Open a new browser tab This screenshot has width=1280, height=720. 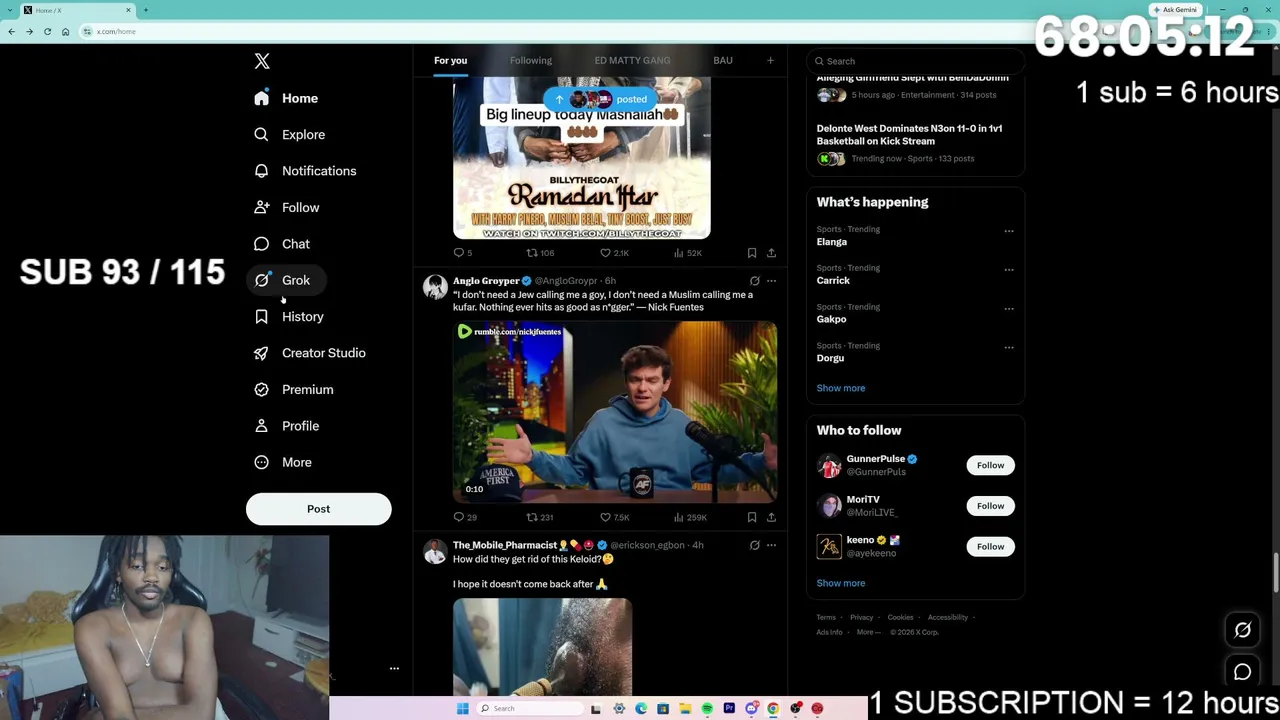point(145,10)
